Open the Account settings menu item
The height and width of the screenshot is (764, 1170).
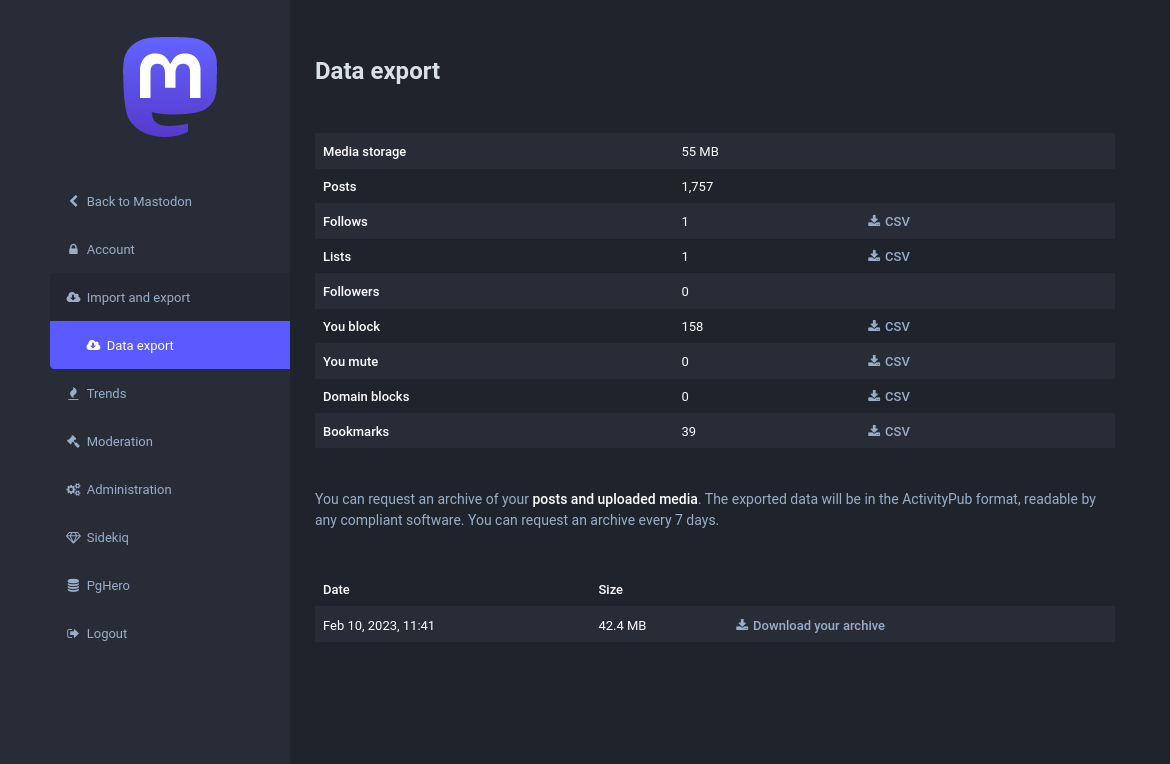click(x=169, y=249)
